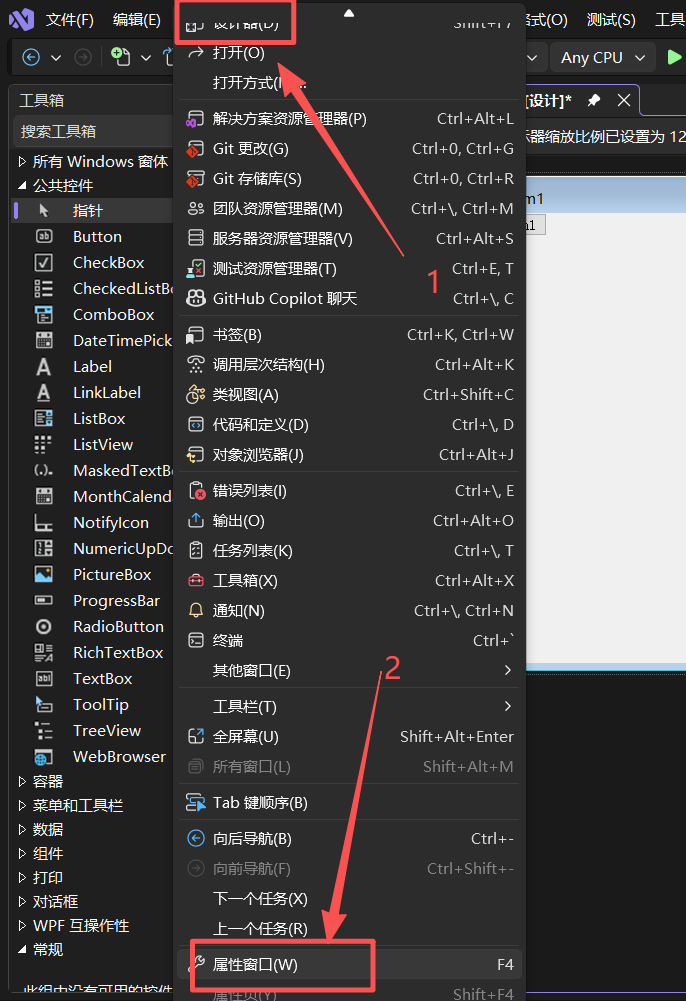Choose Git 更改(G) menu entry
Viewport: 686px width, 1001px height.
click(350, 149)
